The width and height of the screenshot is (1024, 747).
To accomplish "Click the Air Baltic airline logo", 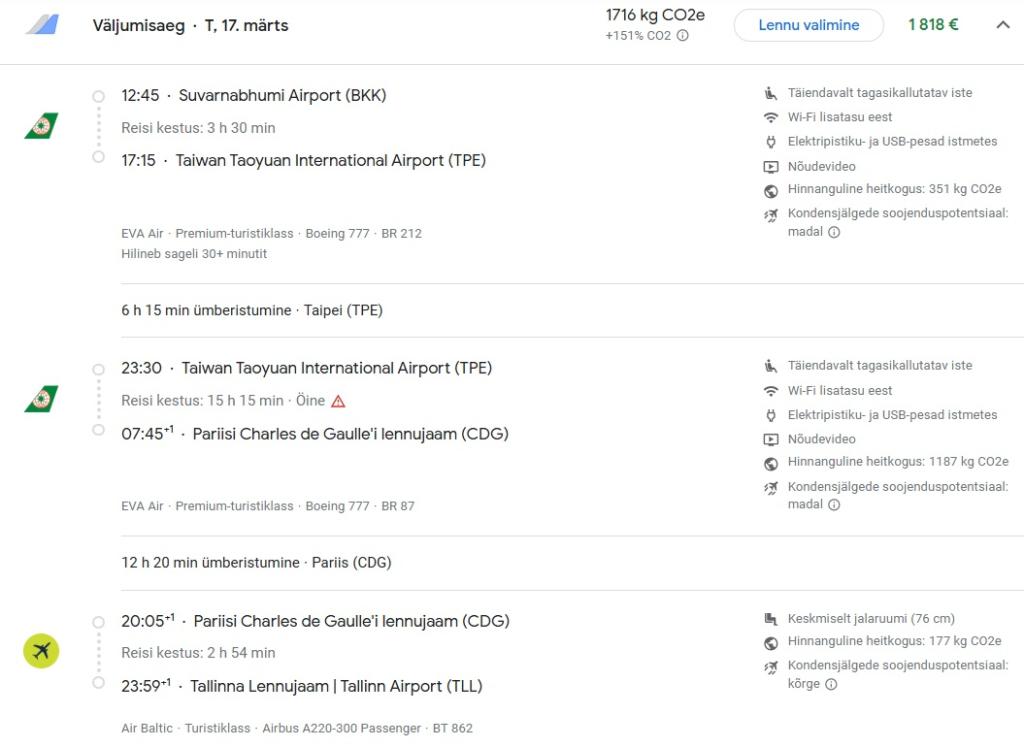I will point(41,652).
